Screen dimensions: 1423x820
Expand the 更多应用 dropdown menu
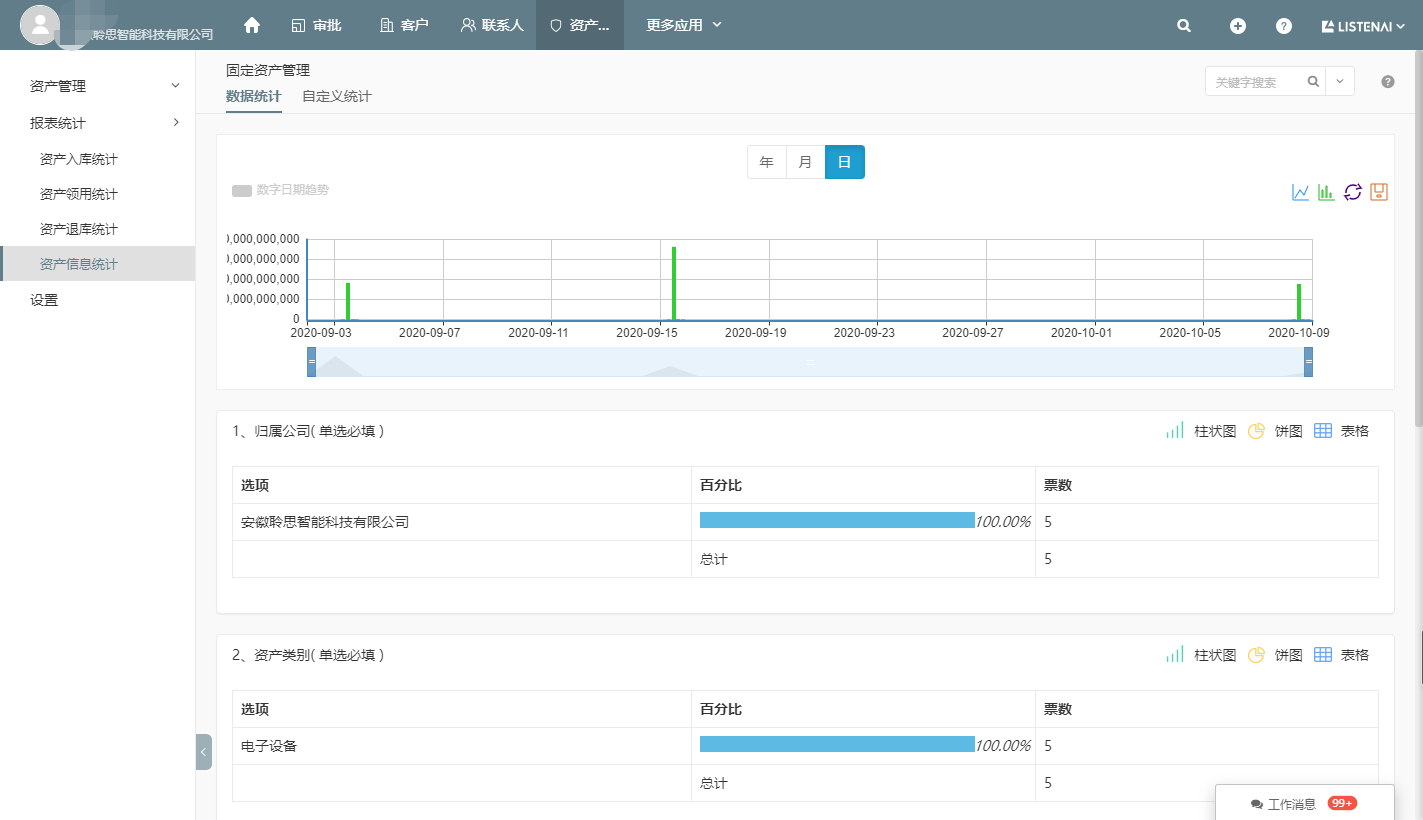click(684, 25)
